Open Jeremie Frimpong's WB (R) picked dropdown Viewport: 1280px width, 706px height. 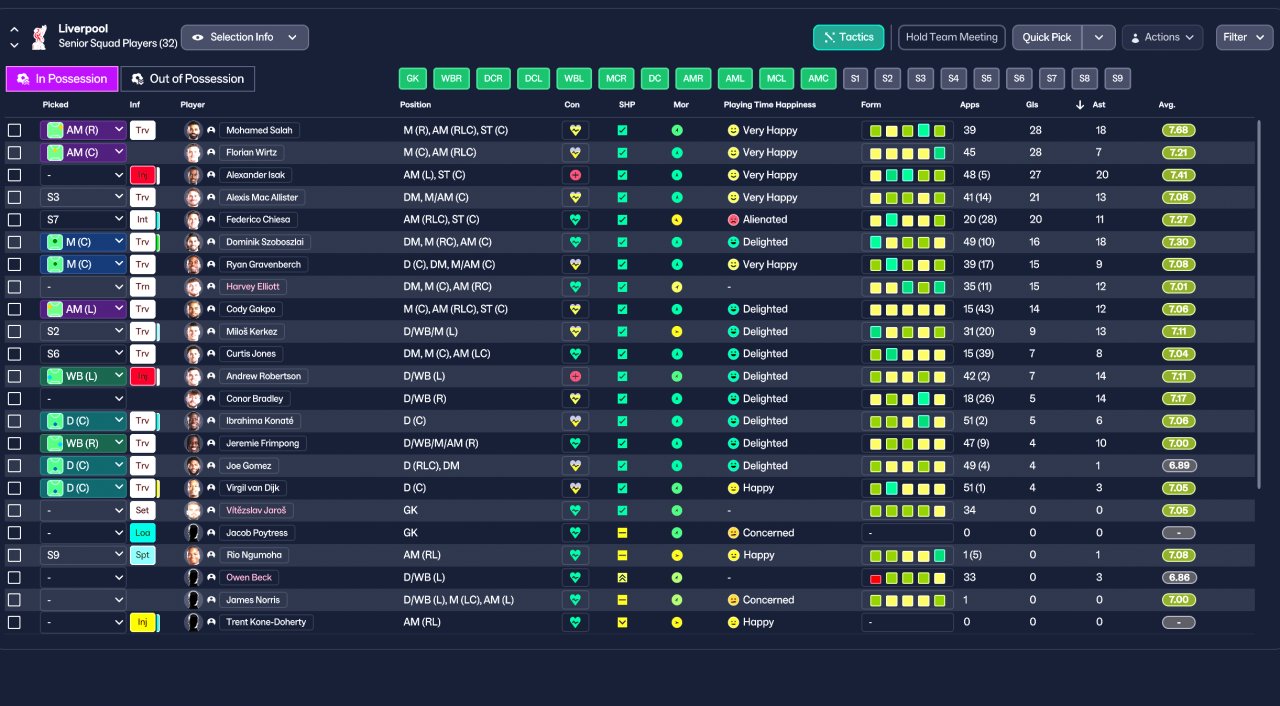coord(83,443)
